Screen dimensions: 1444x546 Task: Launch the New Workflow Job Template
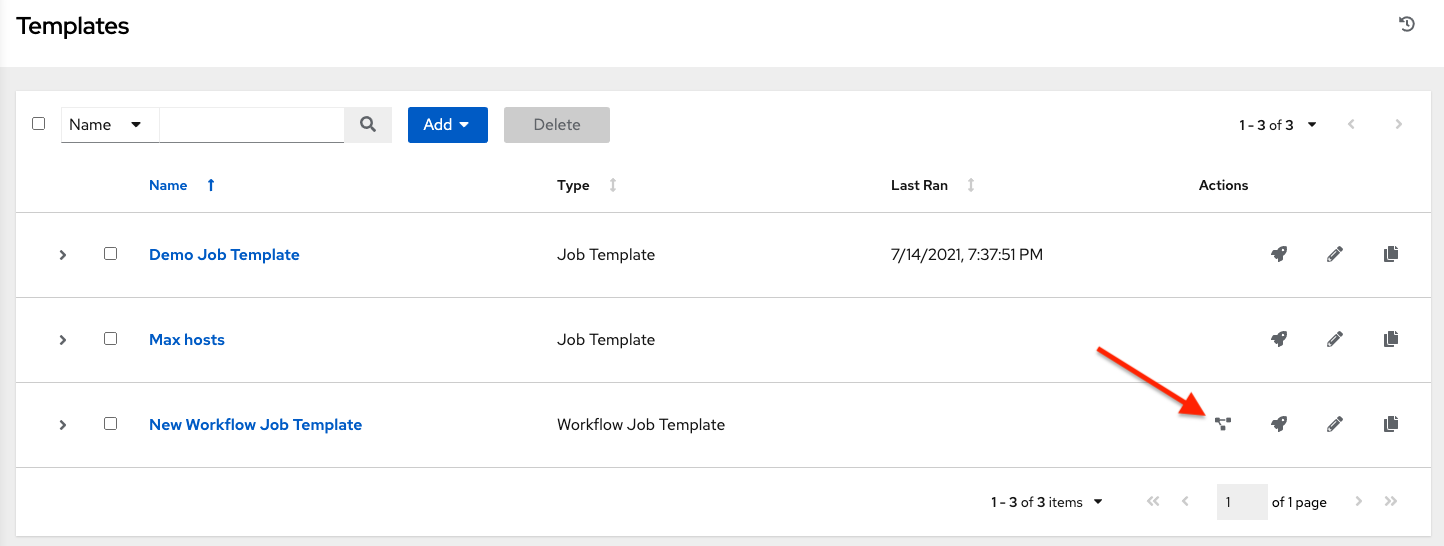(1278, 424)
